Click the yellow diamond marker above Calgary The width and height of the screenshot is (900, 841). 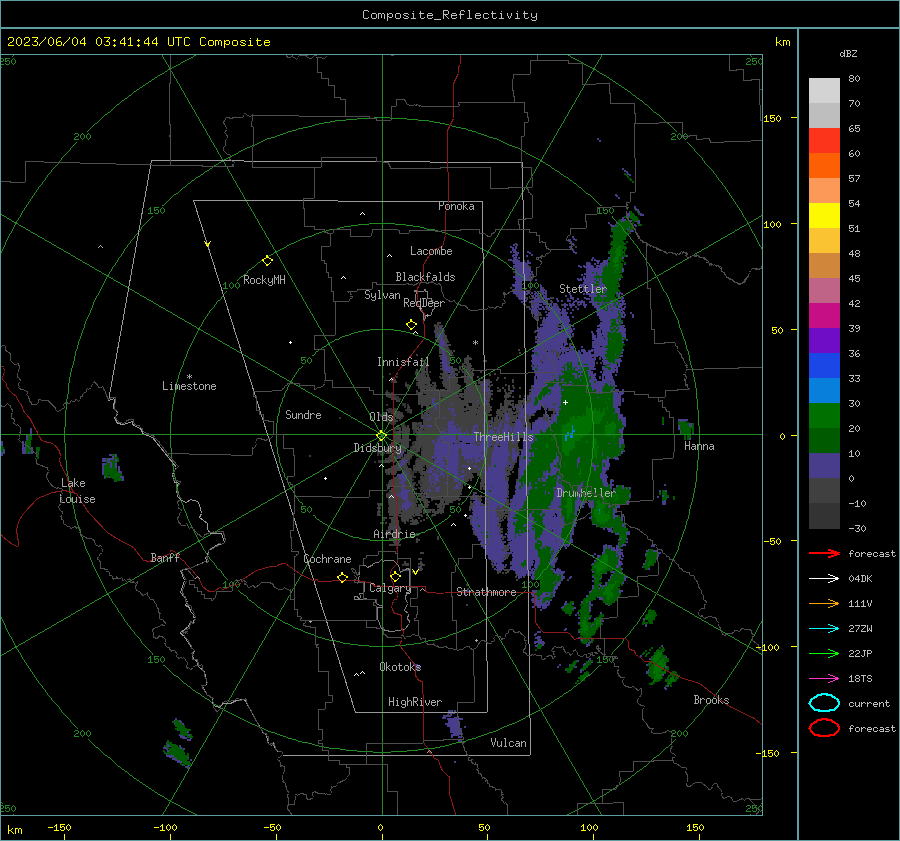(395, 576)
